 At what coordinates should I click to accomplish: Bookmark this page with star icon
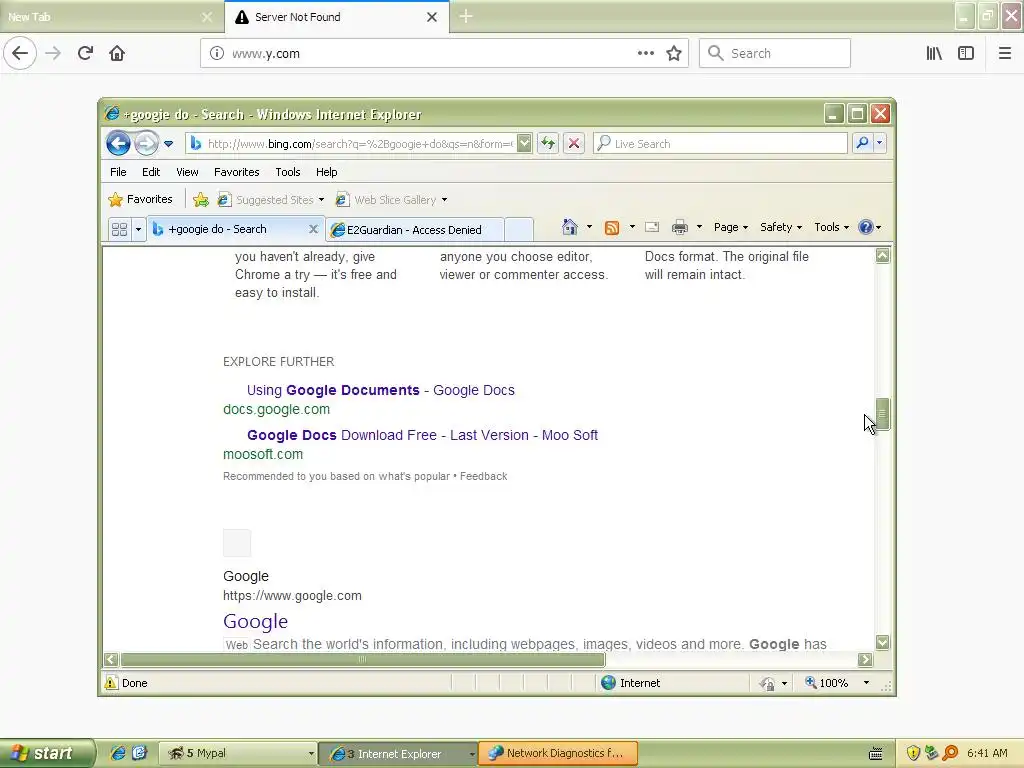[674, 54]
